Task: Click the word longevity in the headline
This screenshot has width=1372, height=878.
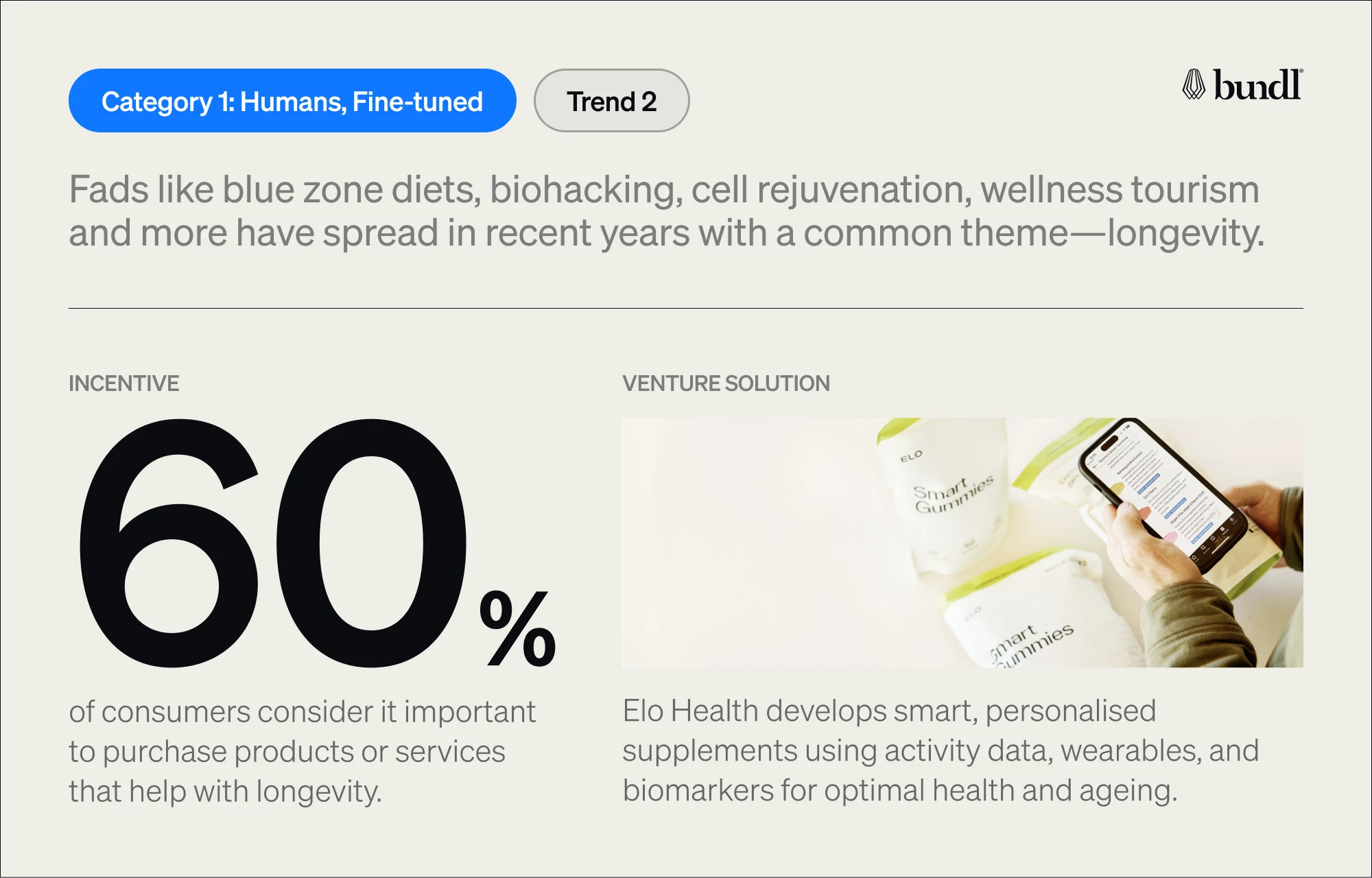Action: [x=1185, y=233]
